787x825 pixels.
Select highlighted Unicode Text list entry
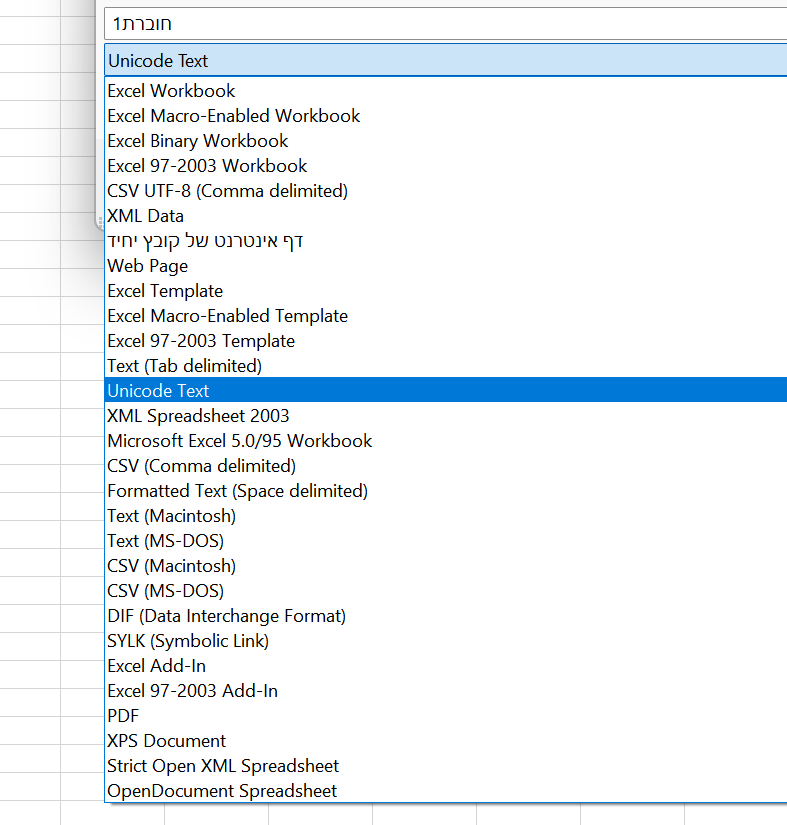446,390
